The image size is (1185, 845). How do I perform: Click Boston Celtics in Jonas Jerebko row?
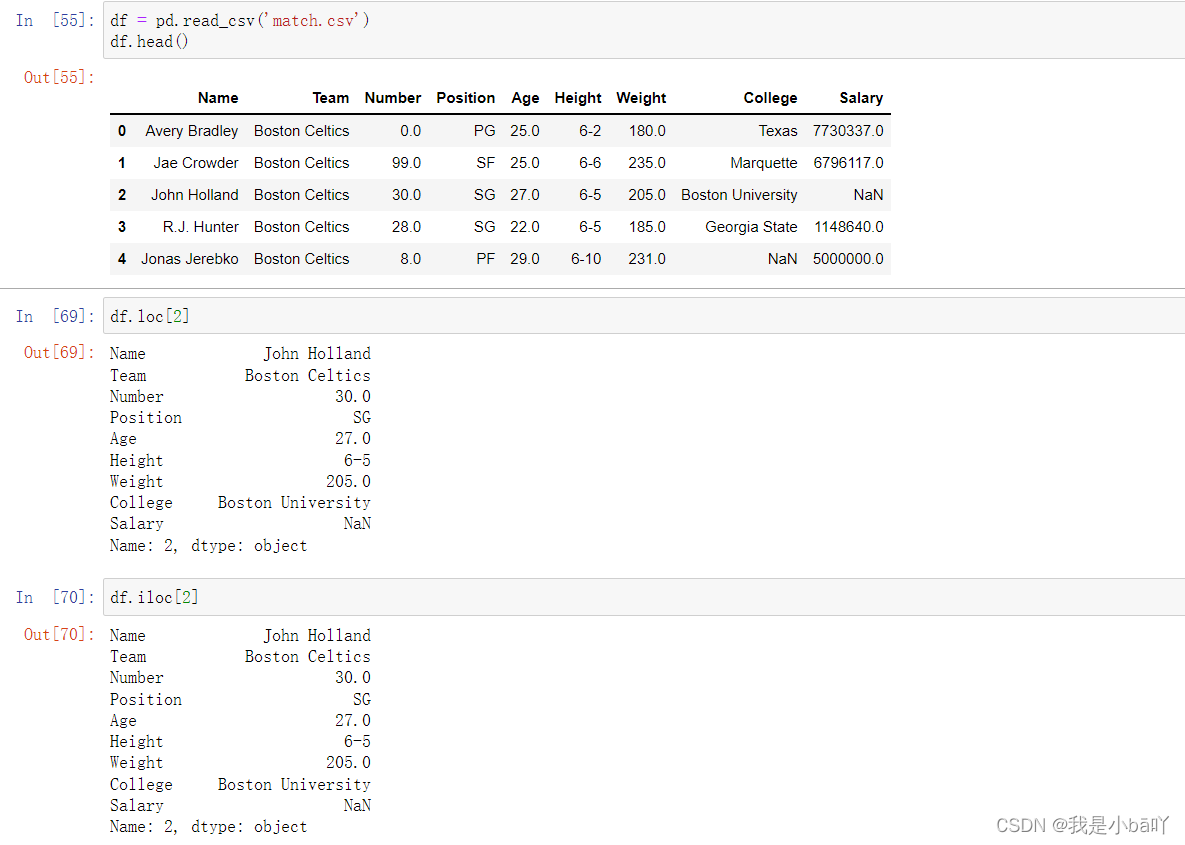tap(302, 258)
